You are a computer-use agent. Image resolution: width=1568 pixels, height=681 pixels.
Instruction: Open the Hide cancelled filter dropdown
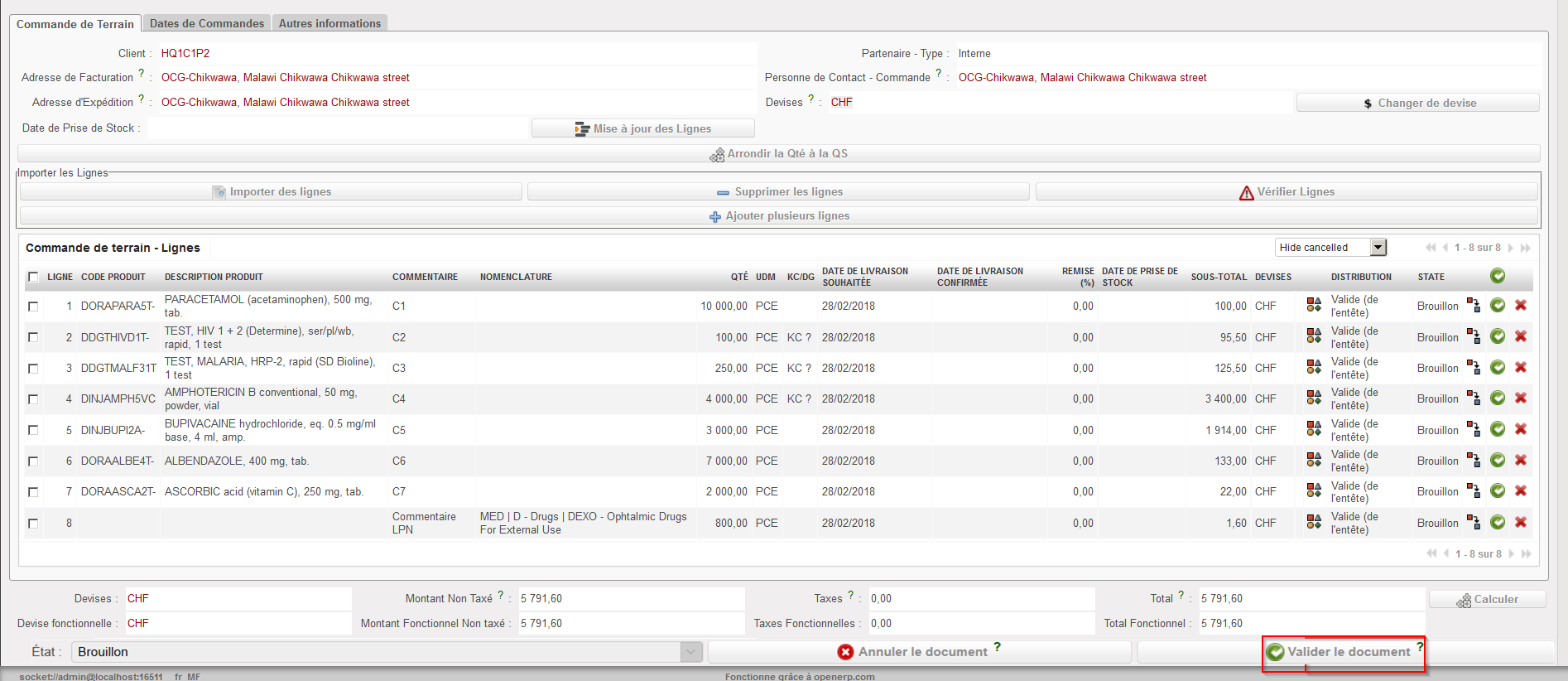coord(1378,248)
